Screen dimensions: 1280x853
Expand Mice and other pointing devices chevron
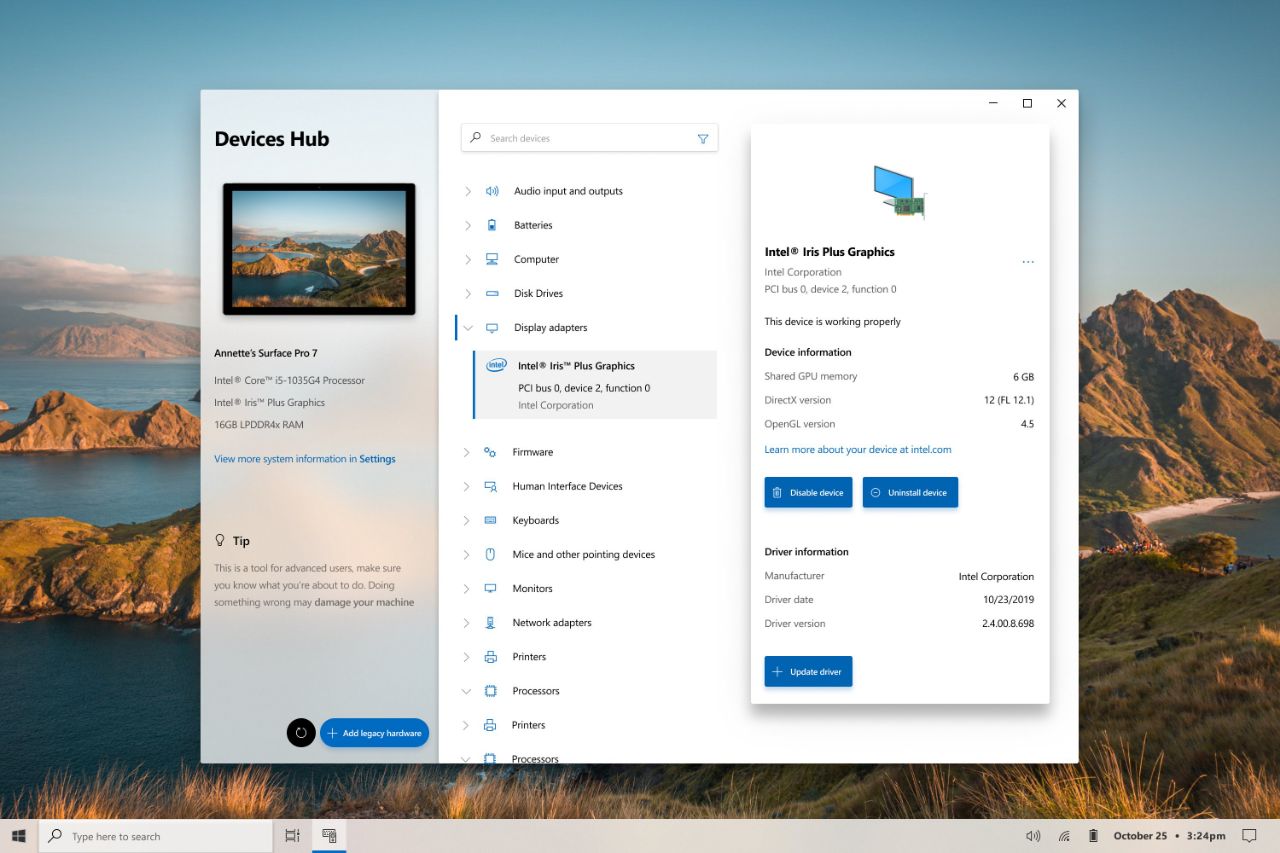(x=467, y=554)
